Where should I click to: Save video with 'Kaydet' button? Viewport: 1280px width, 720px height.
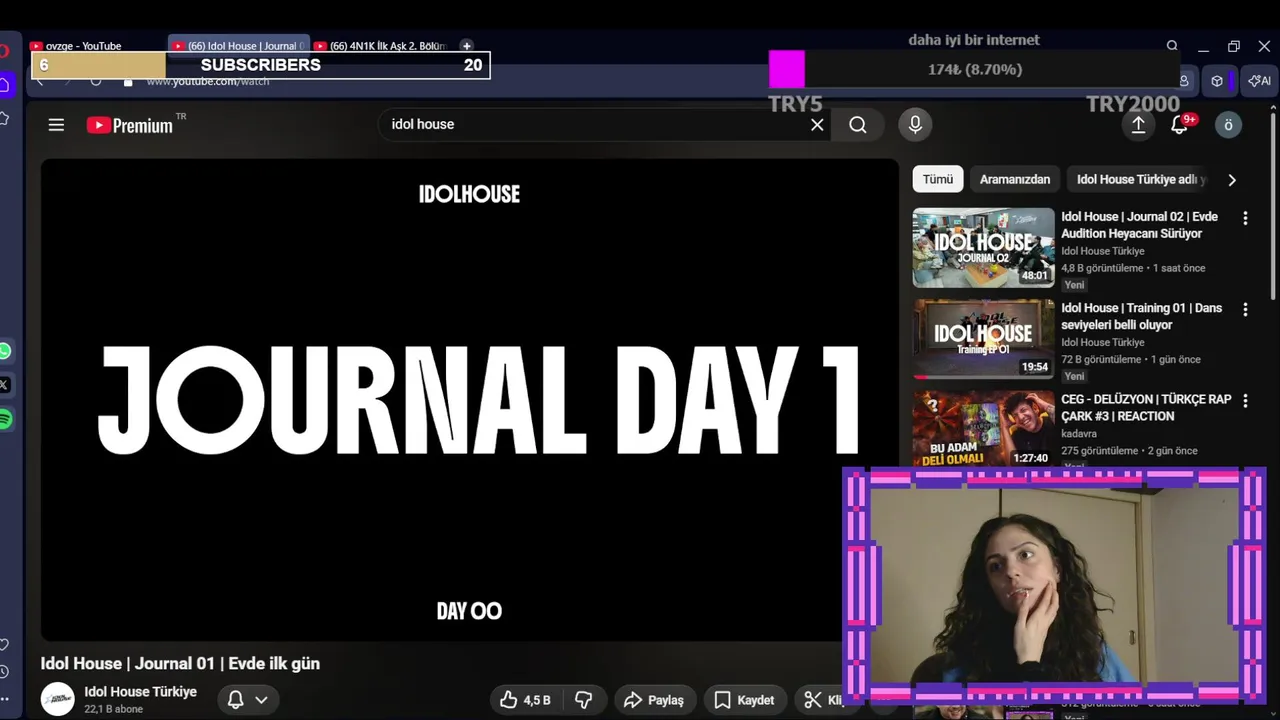[744, 700]
